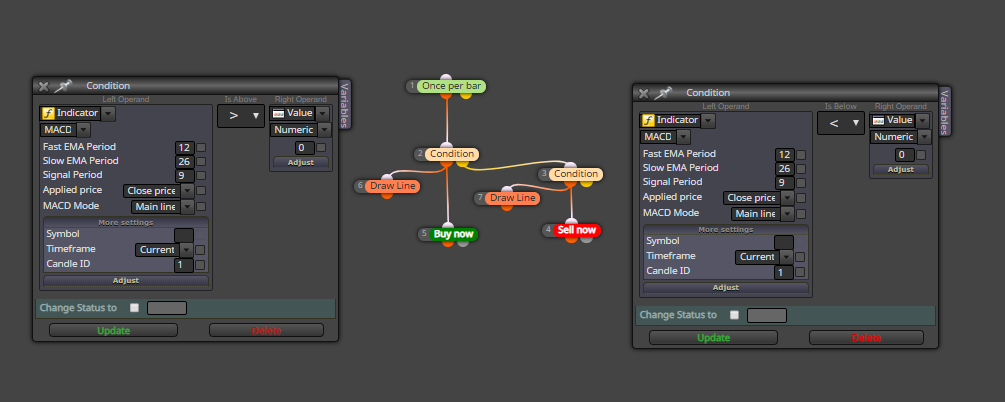
Task: Select Draw Line block number 6
Action: (x=392, y=186)
